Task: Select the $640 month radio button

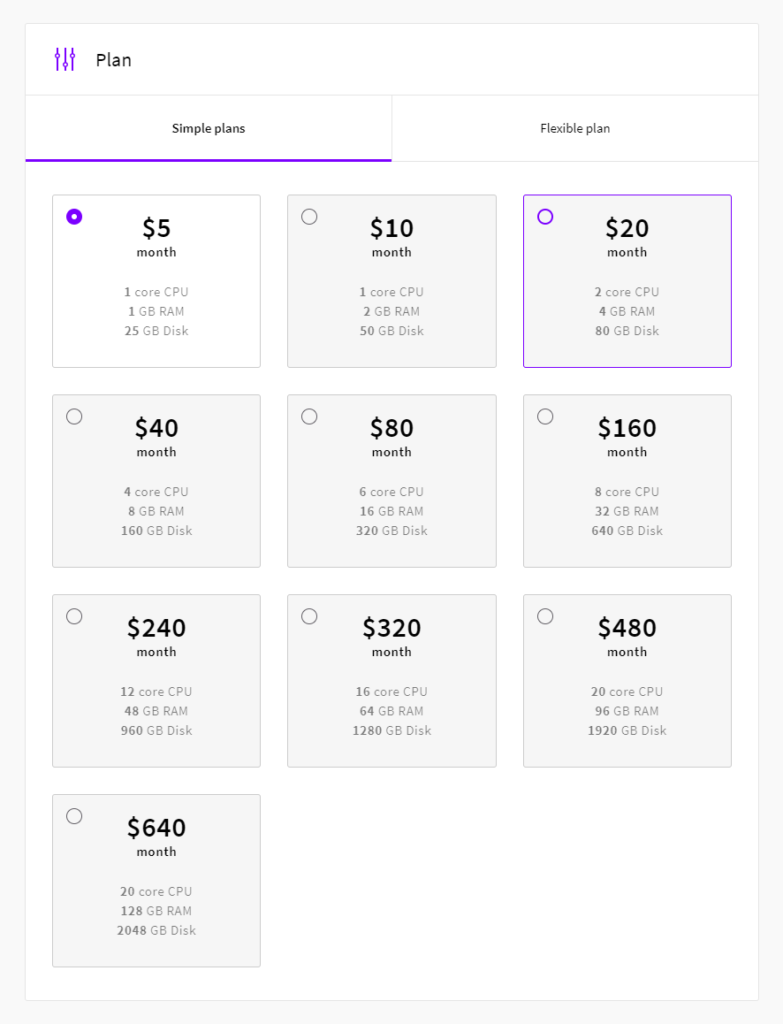Action: (74, 816)
